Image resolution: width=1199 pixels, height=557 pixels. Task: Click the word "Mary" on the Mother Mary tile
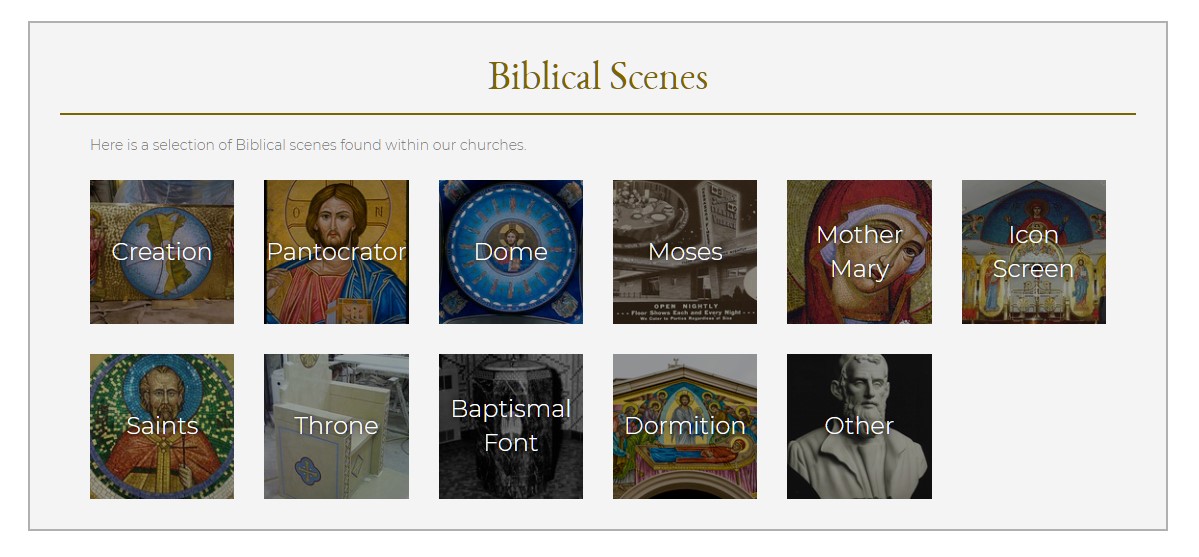(859, 269)
